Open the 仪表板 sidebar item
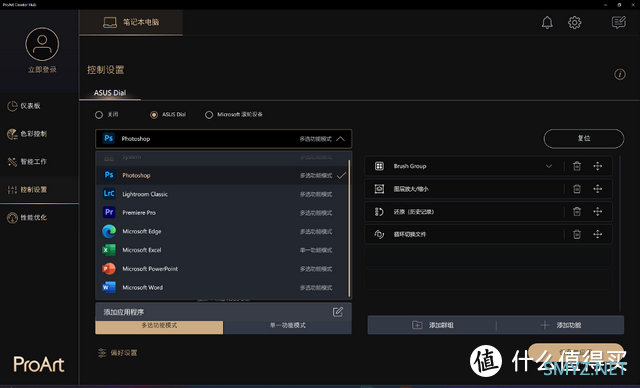 tap(39, 106)
